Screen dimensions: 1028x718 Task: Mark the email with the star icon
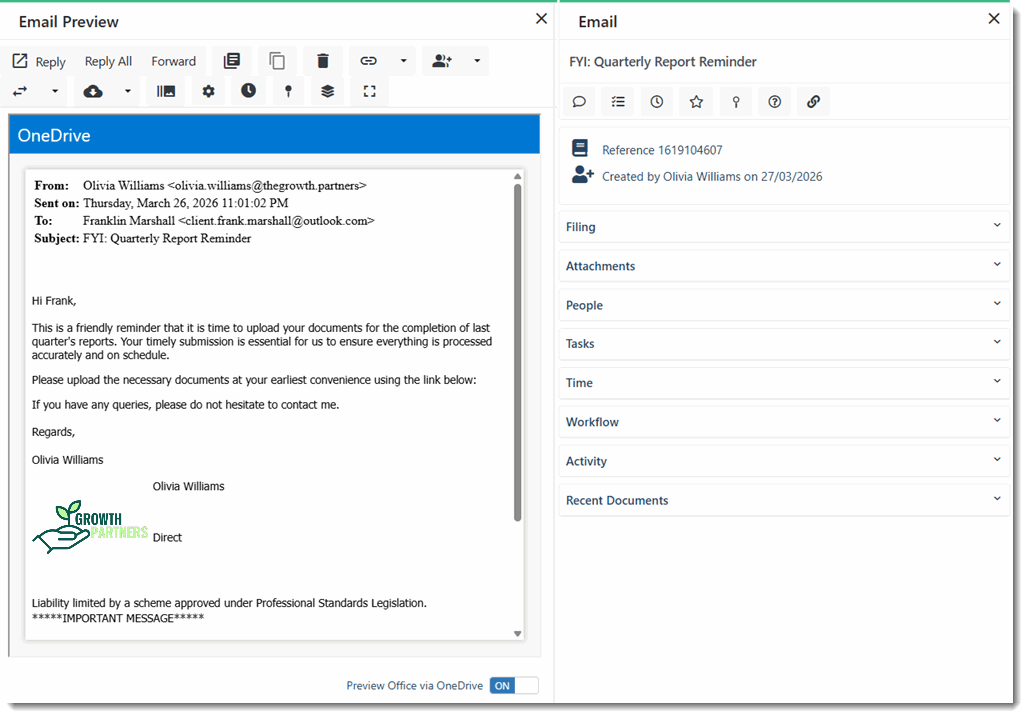pos(696,102)
